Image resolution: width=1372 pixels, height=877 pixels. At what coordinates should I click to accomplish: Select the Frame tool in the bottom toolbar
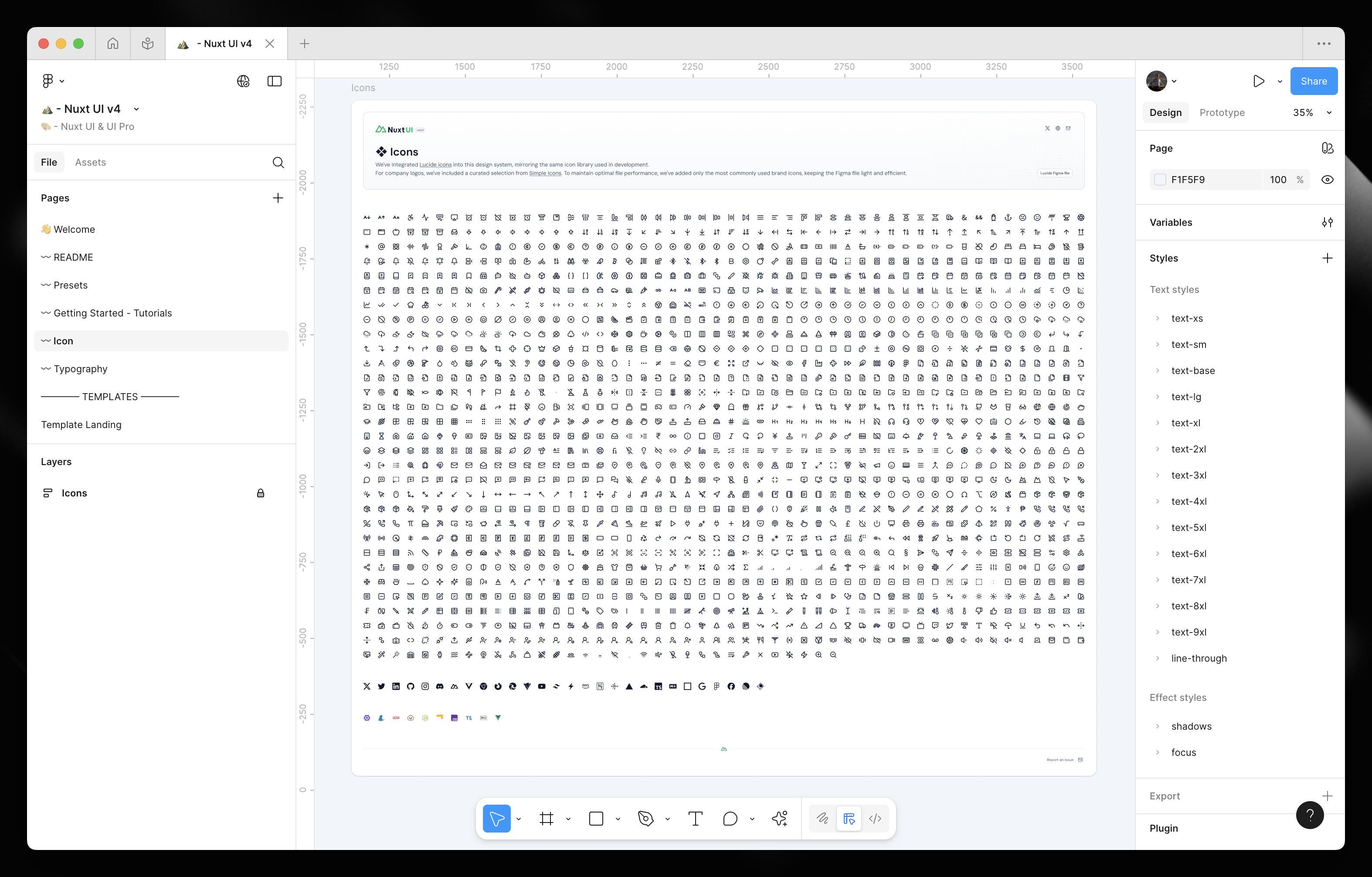coord(546,819)
